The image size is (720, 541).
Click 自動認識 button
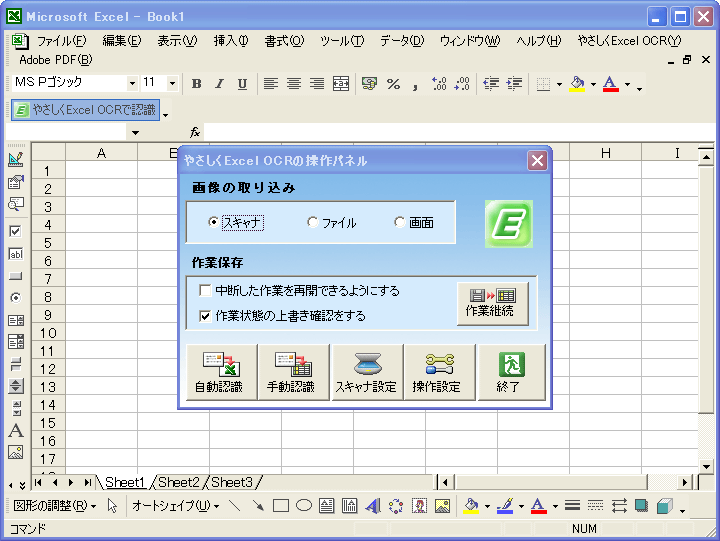pos(221,372)
